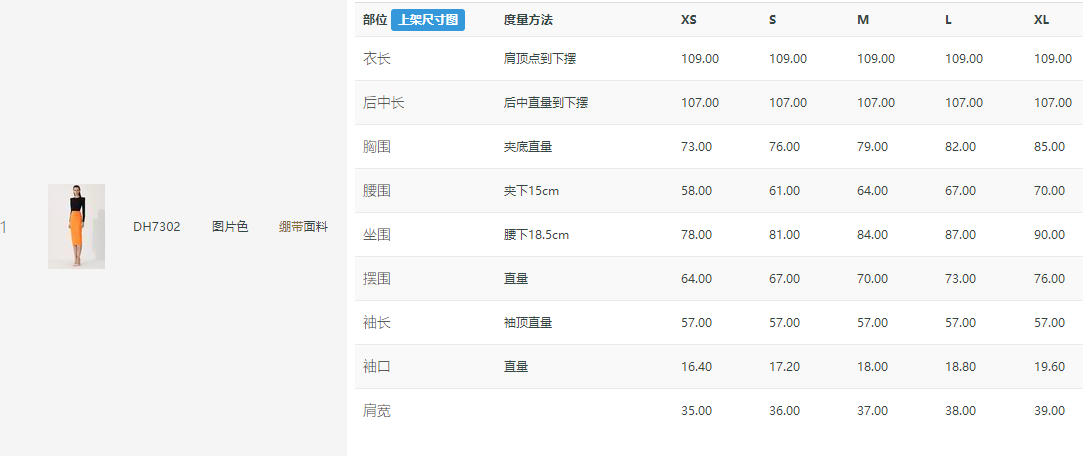Click 袖口 S value 17.20
The image size is (1083, 456).
pyautogui.click(x=785, y=367)
